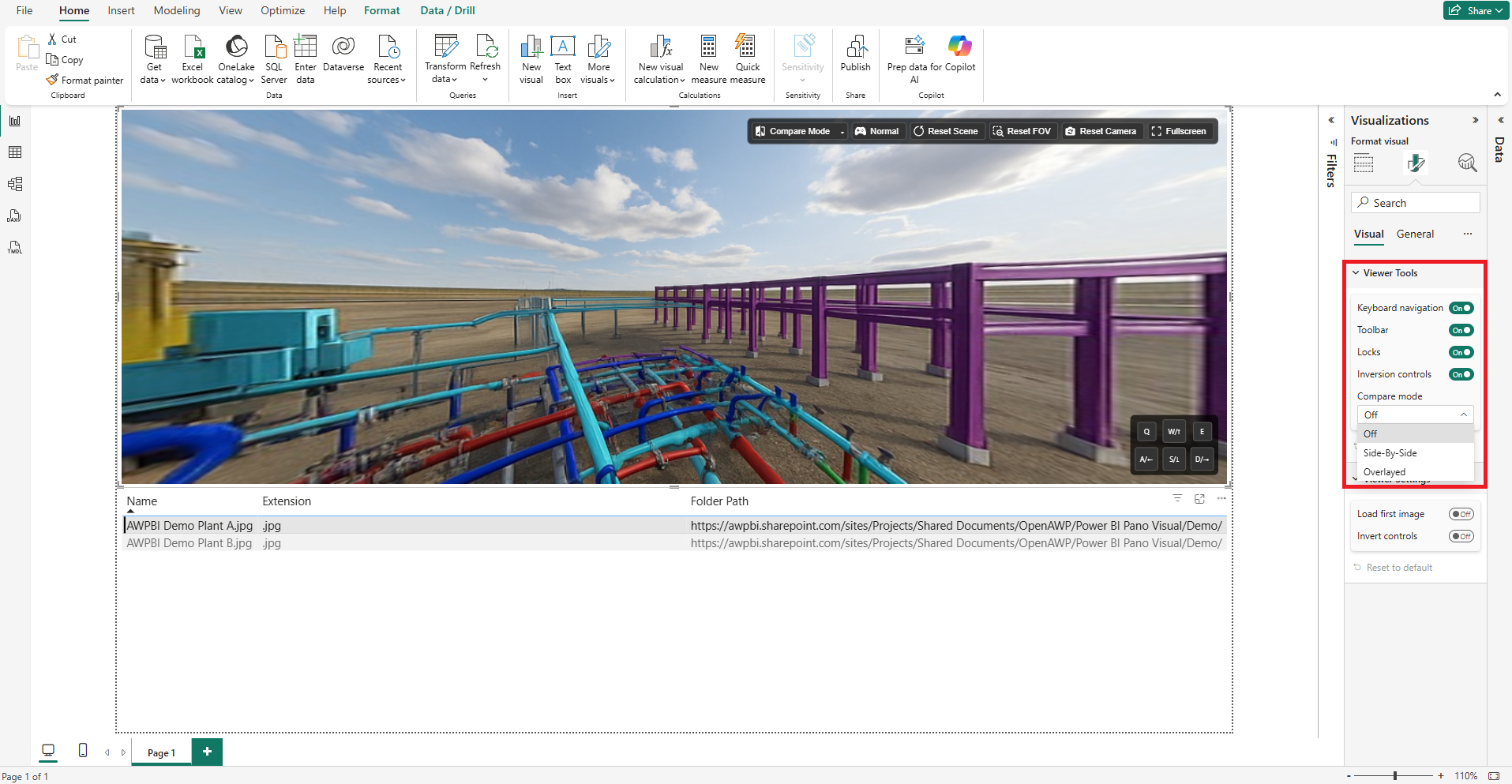
Task: Select the Format visual brush icon
Action: 1416,163
